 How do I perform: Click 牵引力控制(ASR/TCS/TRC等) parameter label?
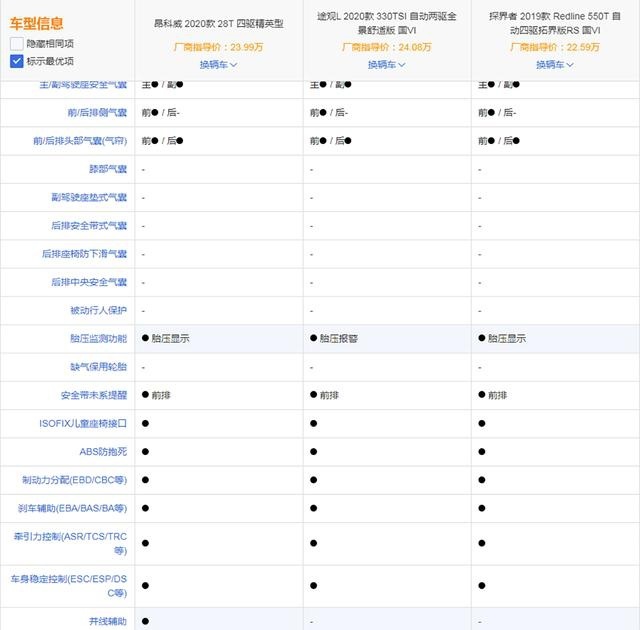(70, 543)
